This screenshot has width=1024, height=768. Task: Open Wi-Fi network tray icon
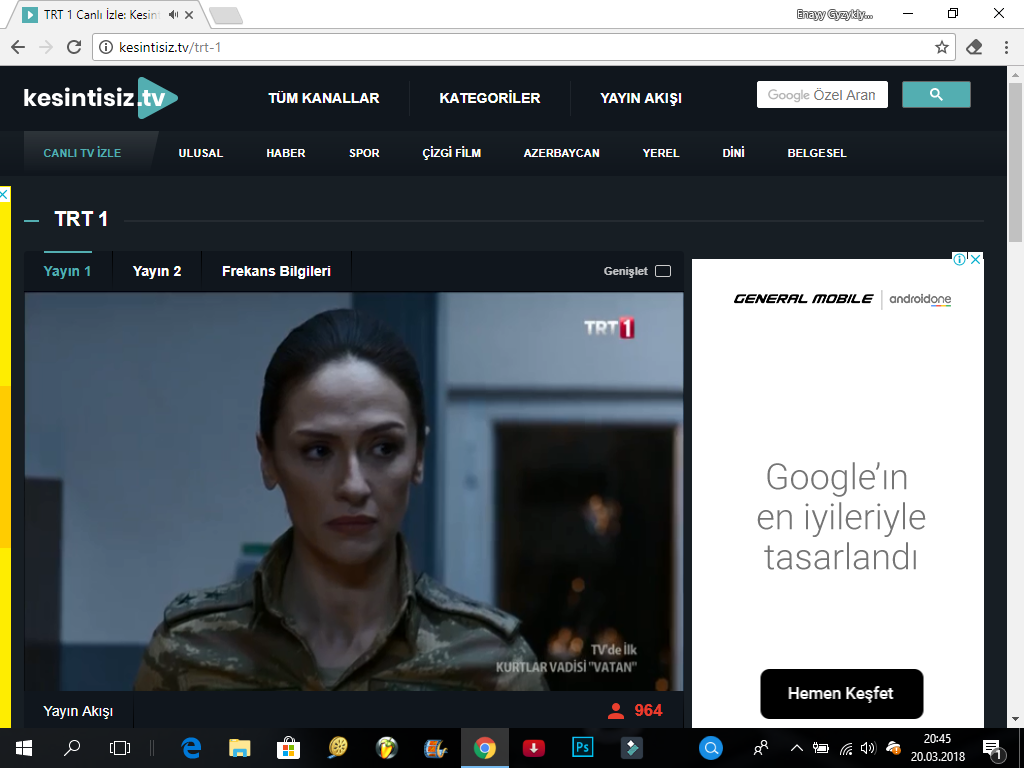846,748
